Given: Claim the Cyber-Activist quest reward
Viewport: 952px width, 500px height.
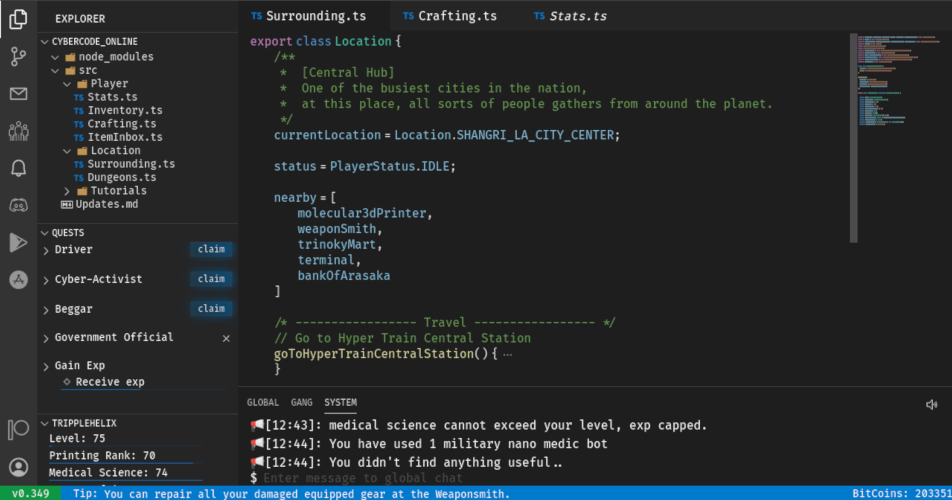Looking at the screenshot, I should 211,279.
